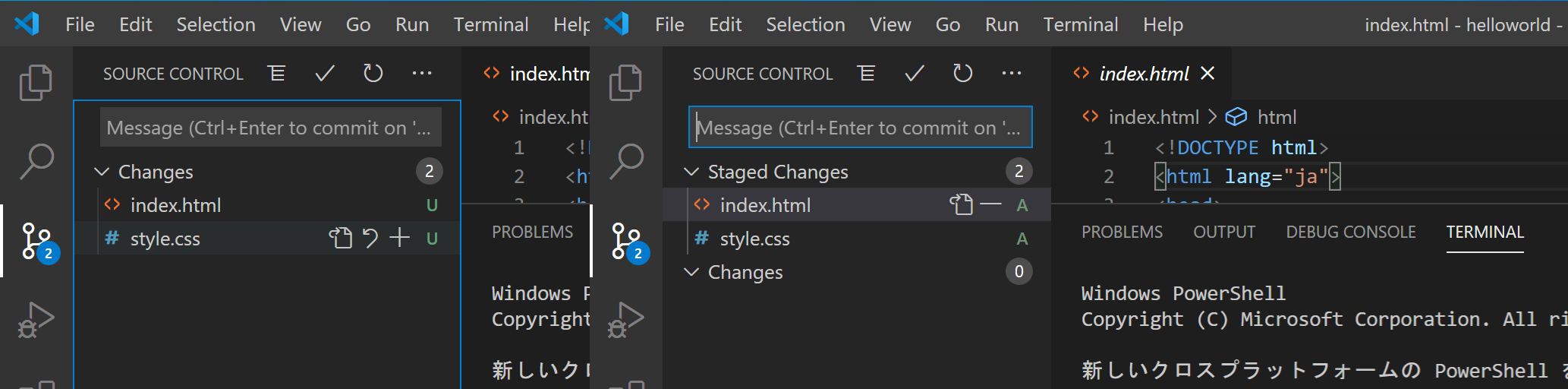Open Explorer view in the left window
This screenshot has width=1568, height=389.
pos(36,82)
